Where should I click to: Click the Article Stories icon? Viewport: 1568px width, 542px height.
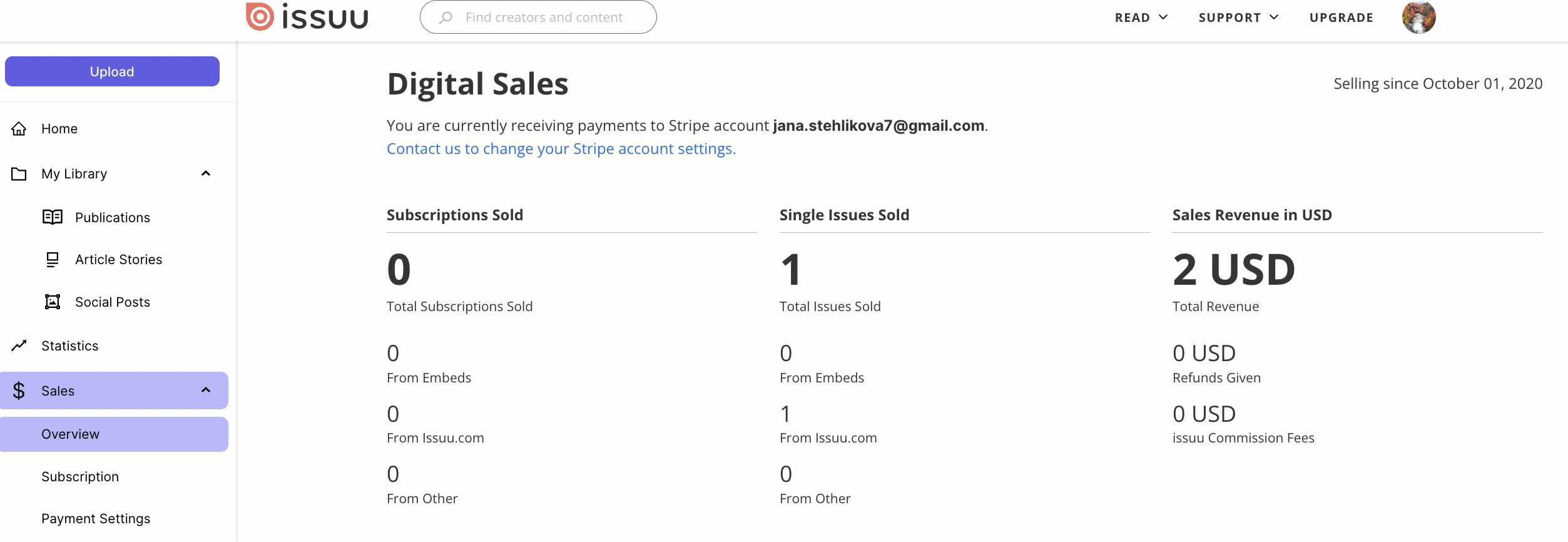point(53,260)
